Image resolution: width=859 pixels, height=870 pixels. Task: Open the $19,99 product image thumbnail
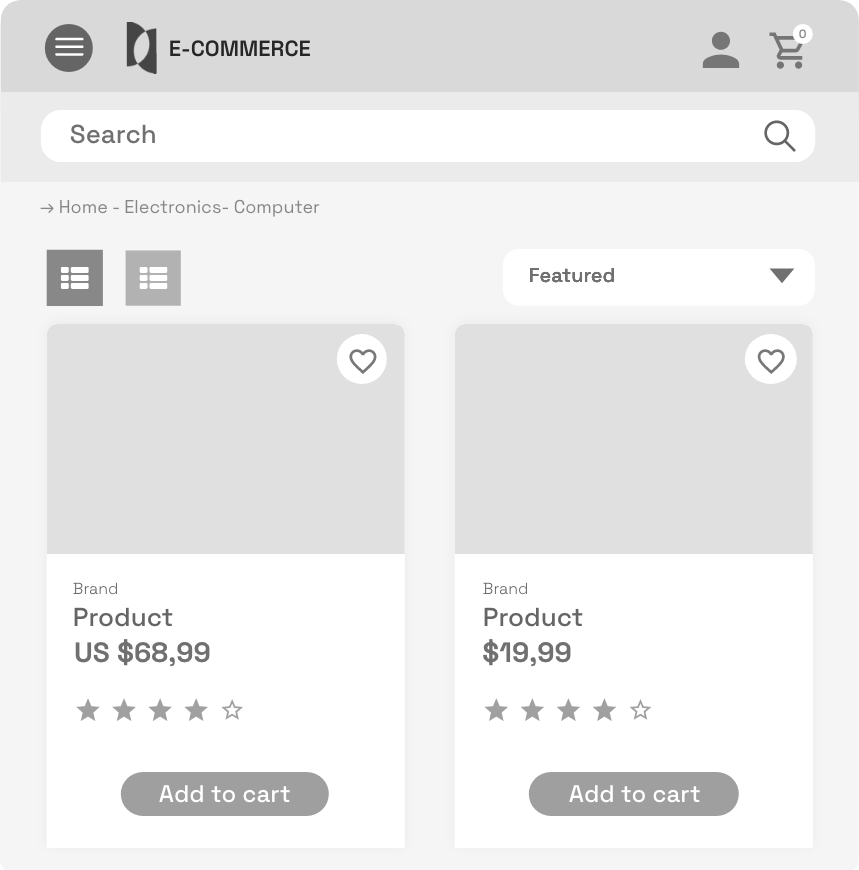(x=634, y=439)
